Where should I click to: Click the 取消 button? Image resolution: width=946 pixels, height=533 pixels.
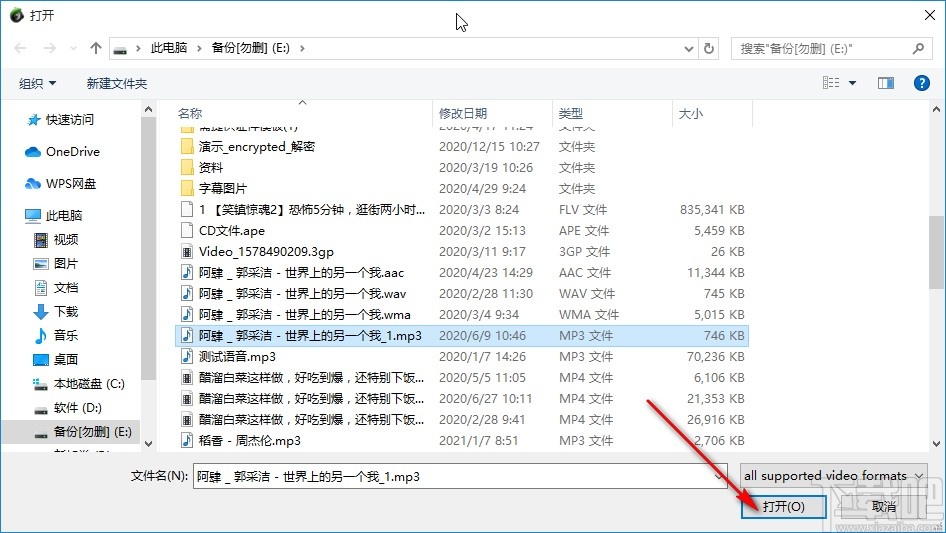883,506
